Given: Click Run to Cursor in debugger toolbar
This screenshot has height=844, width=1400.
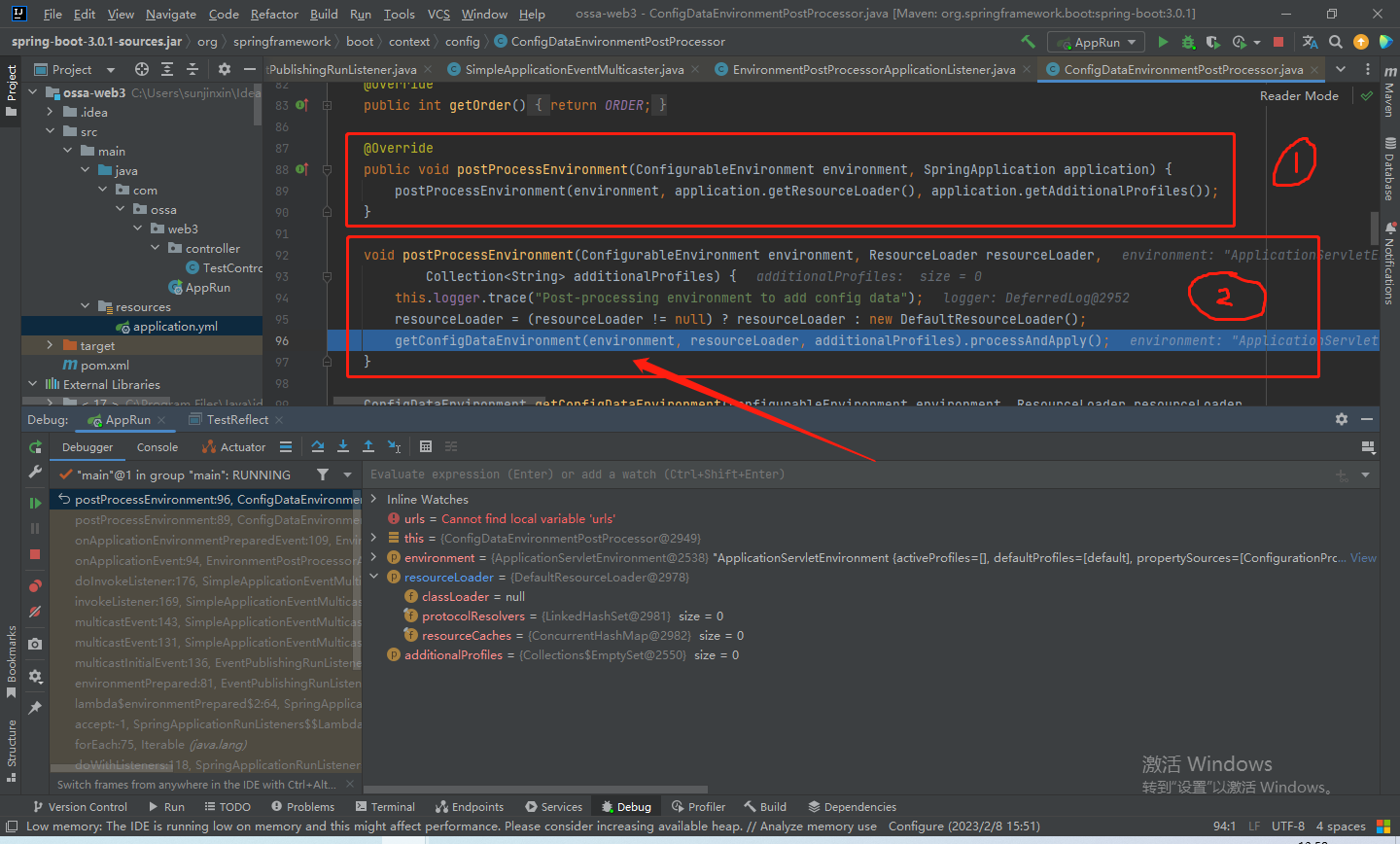Looking at the screenshot, I should [x=394, y=446].
